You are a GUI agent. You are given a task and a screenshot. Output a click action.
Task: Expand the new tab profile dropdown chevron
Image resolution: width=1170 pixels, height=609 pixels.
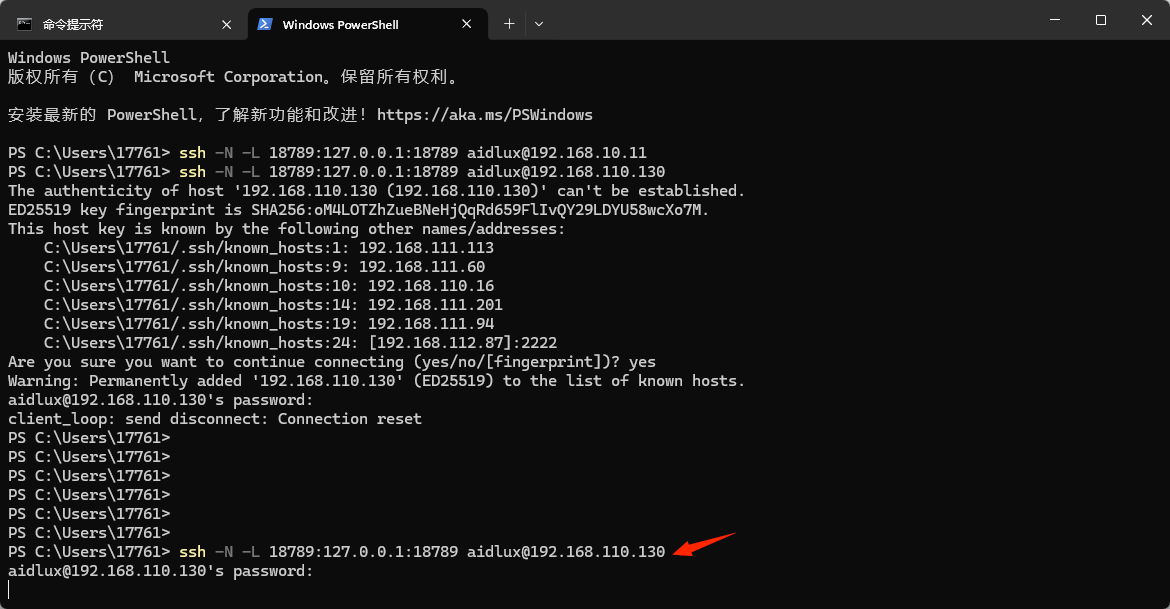(539, 24)
